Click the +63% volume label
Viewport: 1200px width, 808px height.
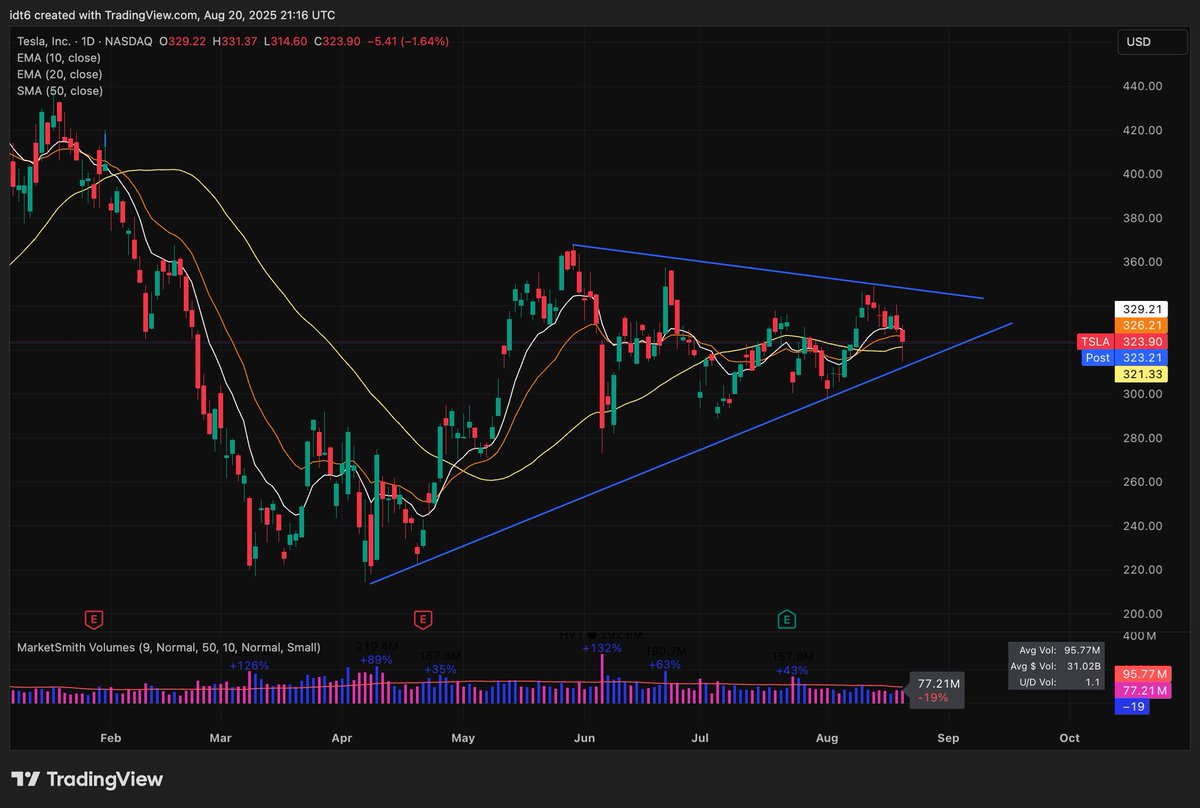665,665
